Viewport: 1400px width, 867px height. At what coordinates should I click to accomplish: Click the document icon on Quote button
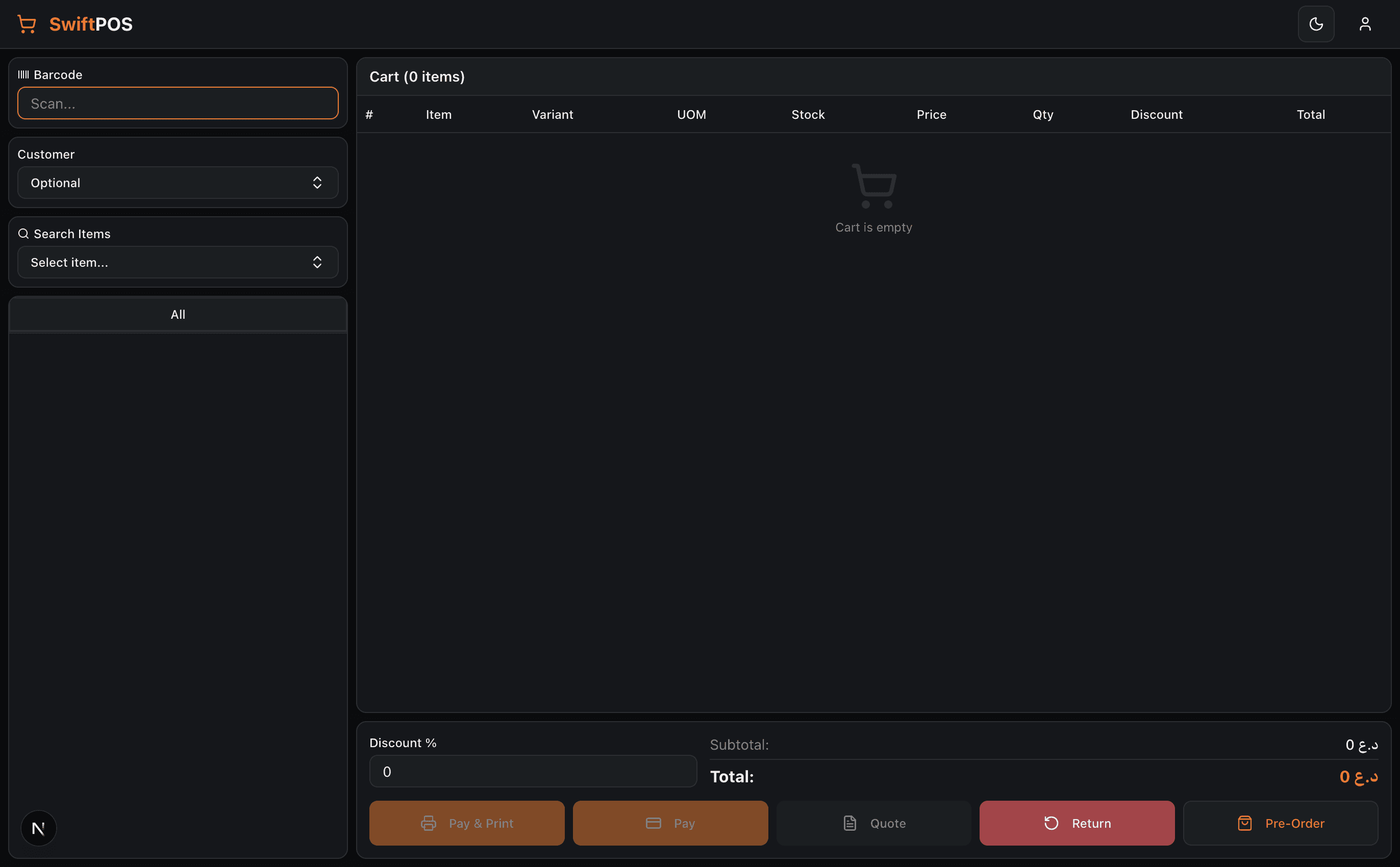850,824
